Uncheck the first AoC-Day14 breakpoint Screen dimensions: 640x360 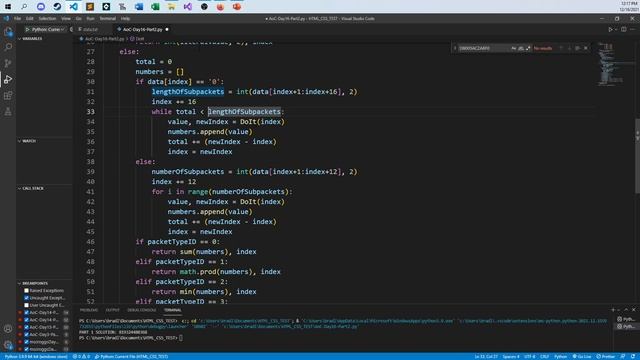(27, 313)
